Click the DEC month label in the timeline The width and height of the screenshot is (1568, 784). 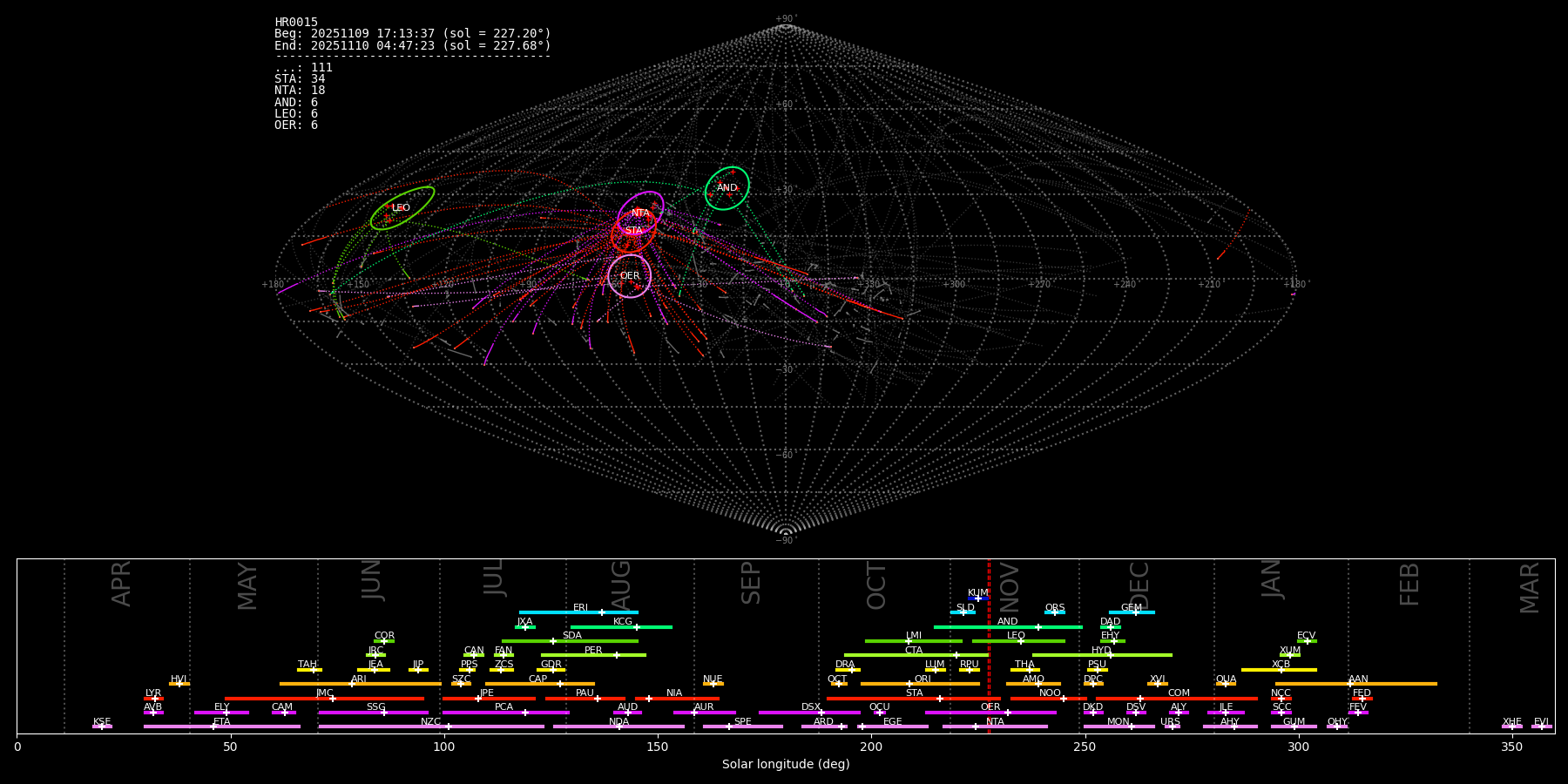[x=1139, y=585]
